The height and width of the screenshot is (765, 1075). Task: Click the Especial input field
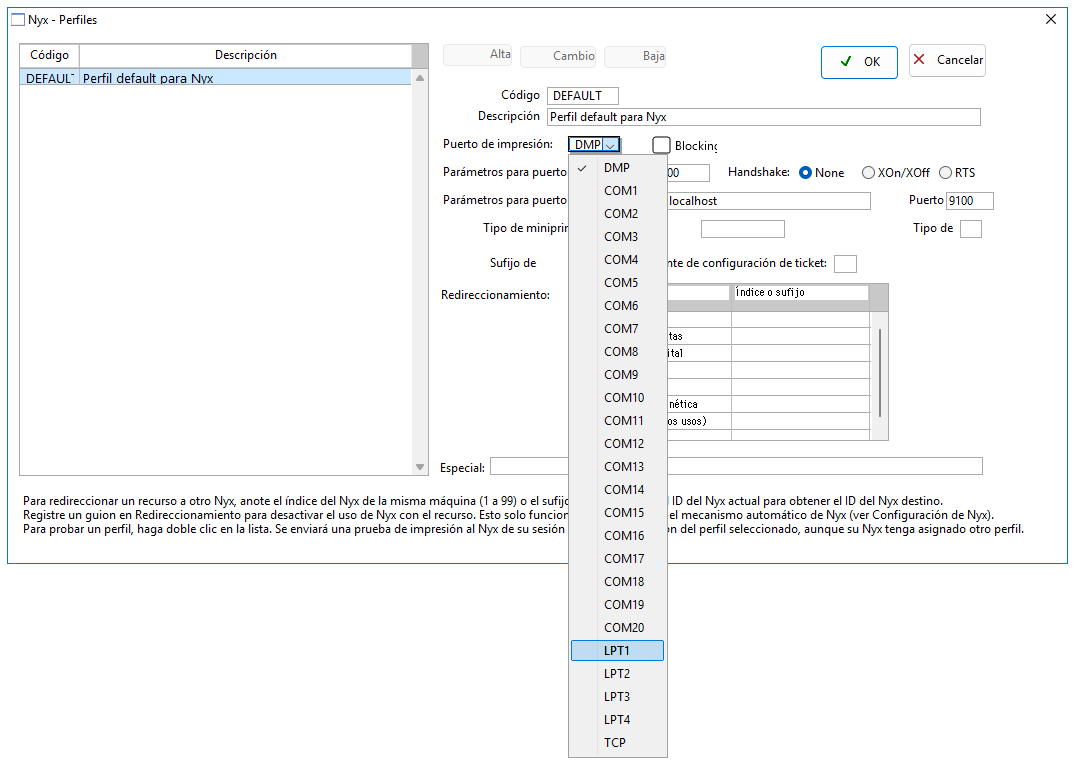[736, 467]
